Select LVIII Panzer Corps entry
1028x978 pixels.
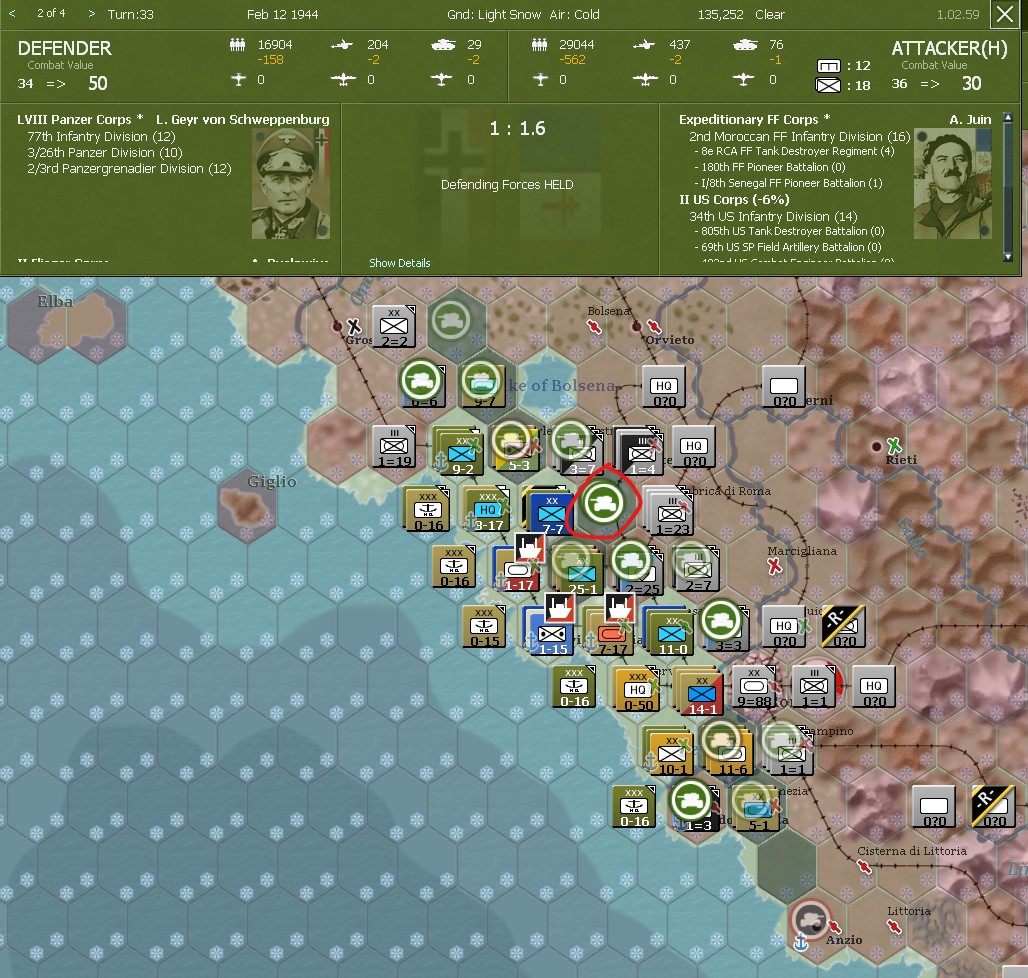point(80,119)
